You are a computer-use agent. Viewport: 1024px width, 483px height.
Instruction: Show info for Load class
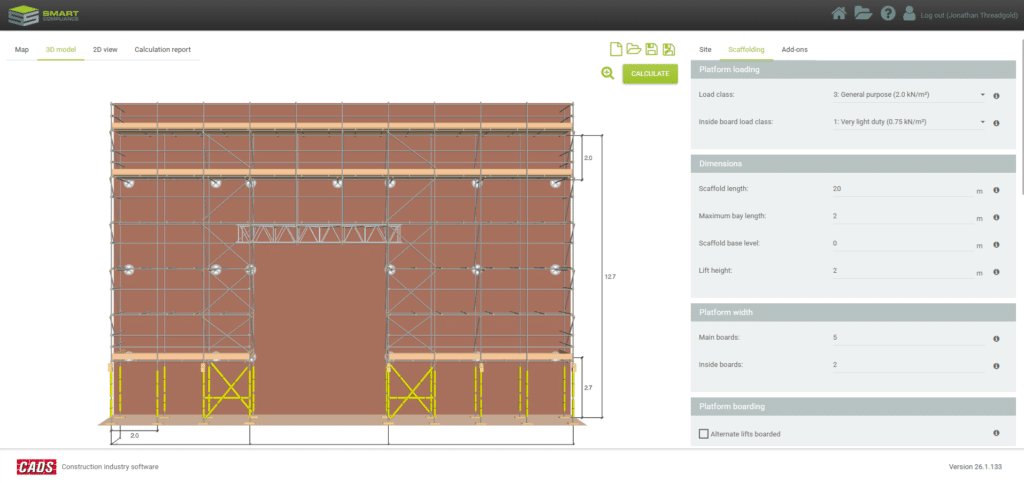click(x=997, y=95)
